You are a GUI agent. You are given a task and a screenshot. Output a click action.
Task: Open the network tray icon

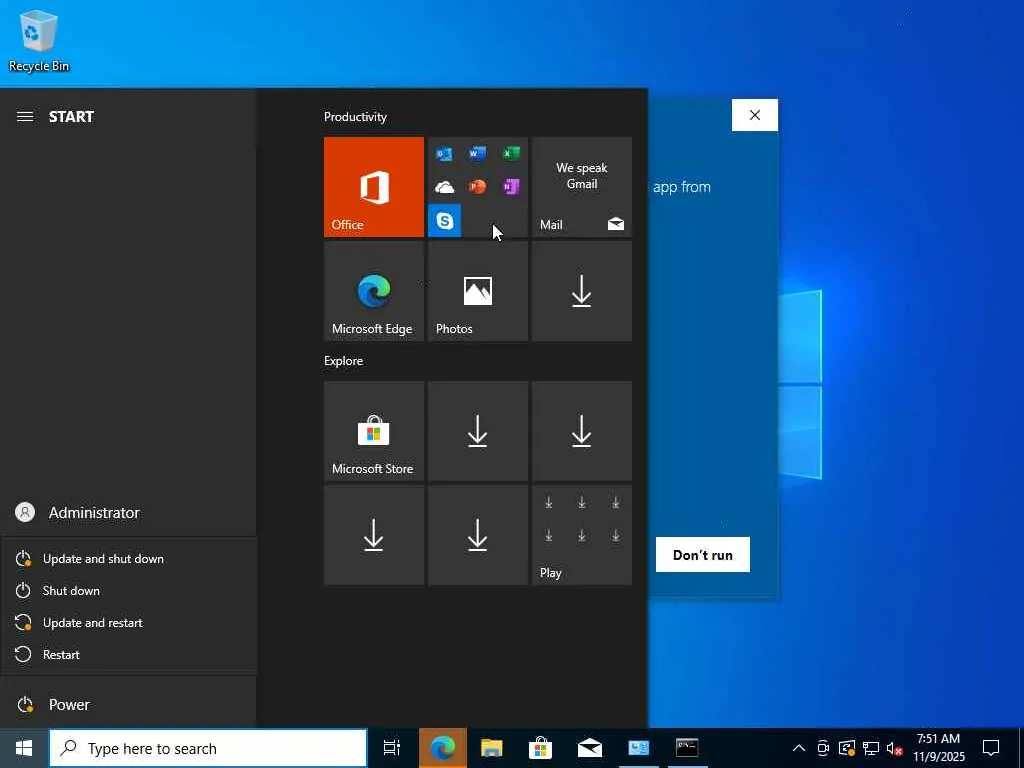coord(871,748)
